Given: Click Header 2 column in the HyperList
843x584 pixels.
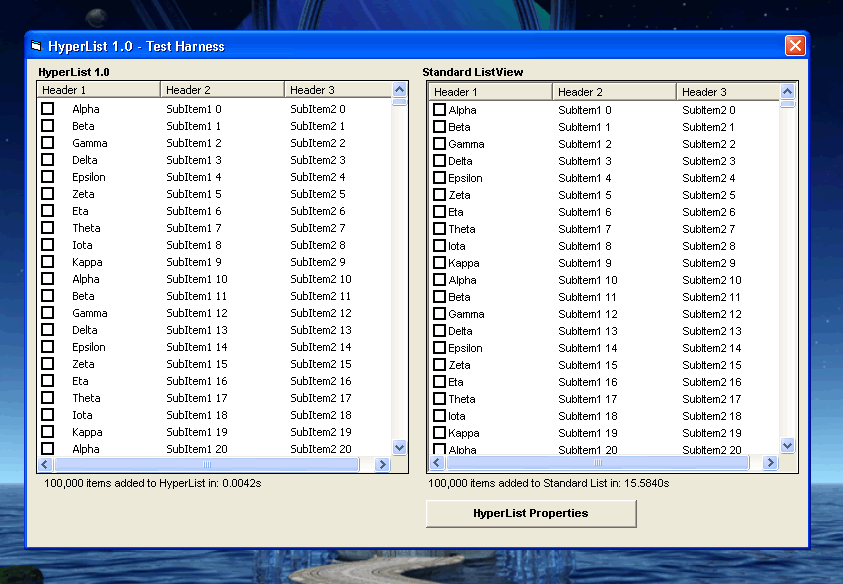Looking at the screenshot, I should pyautogui.click(x=222, y=90).
